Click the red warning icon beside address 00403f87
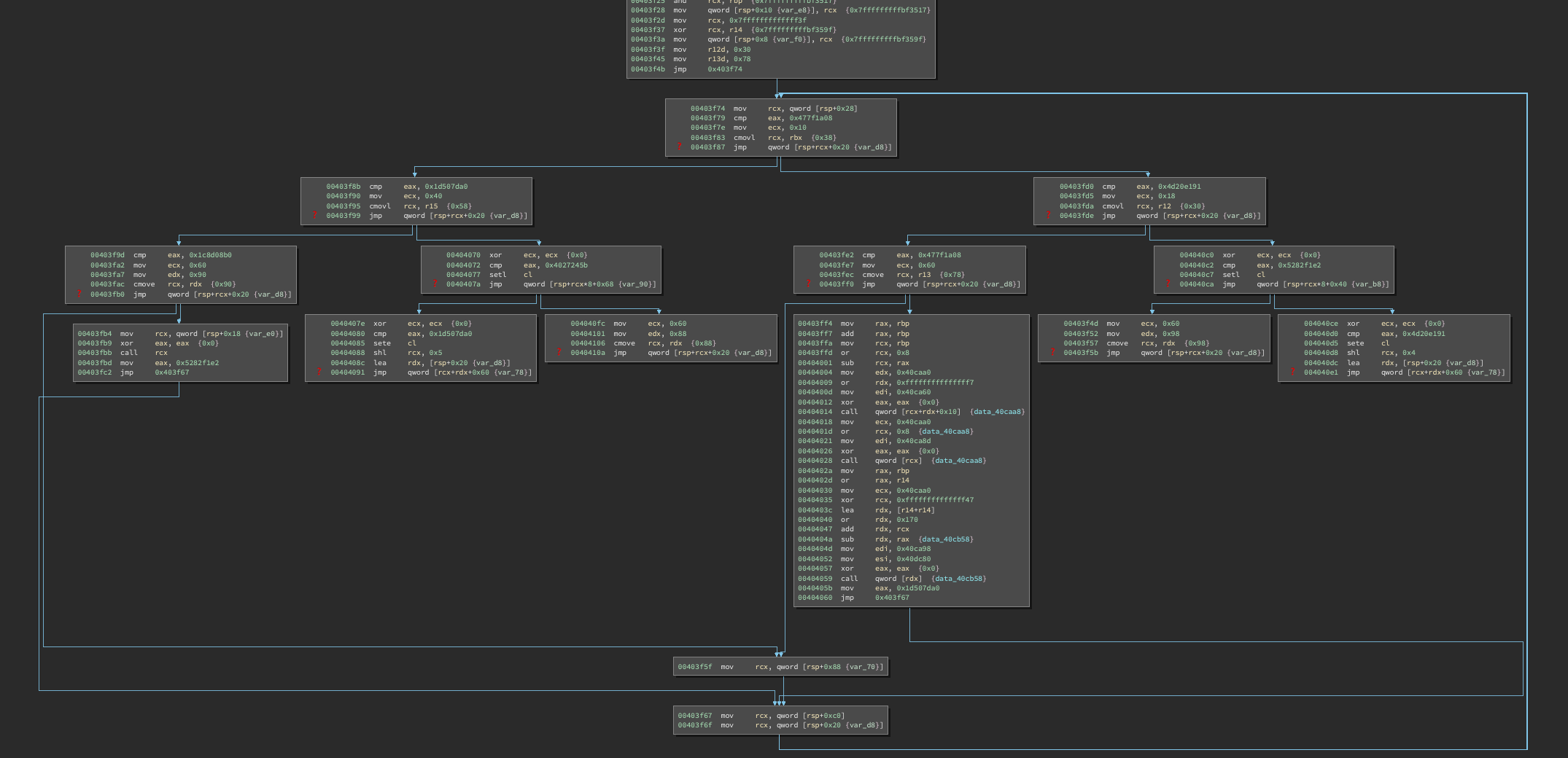Image resolution: width=1568 pixels, height=758 pixels. point(680,147)
